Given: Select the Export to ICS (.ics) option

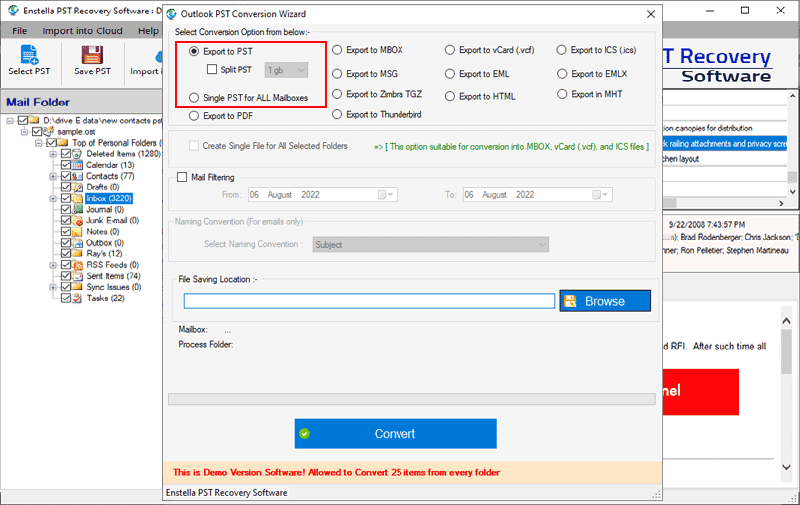Looking at the screenshot, I should pyautogui.click(x=562, y=50).
